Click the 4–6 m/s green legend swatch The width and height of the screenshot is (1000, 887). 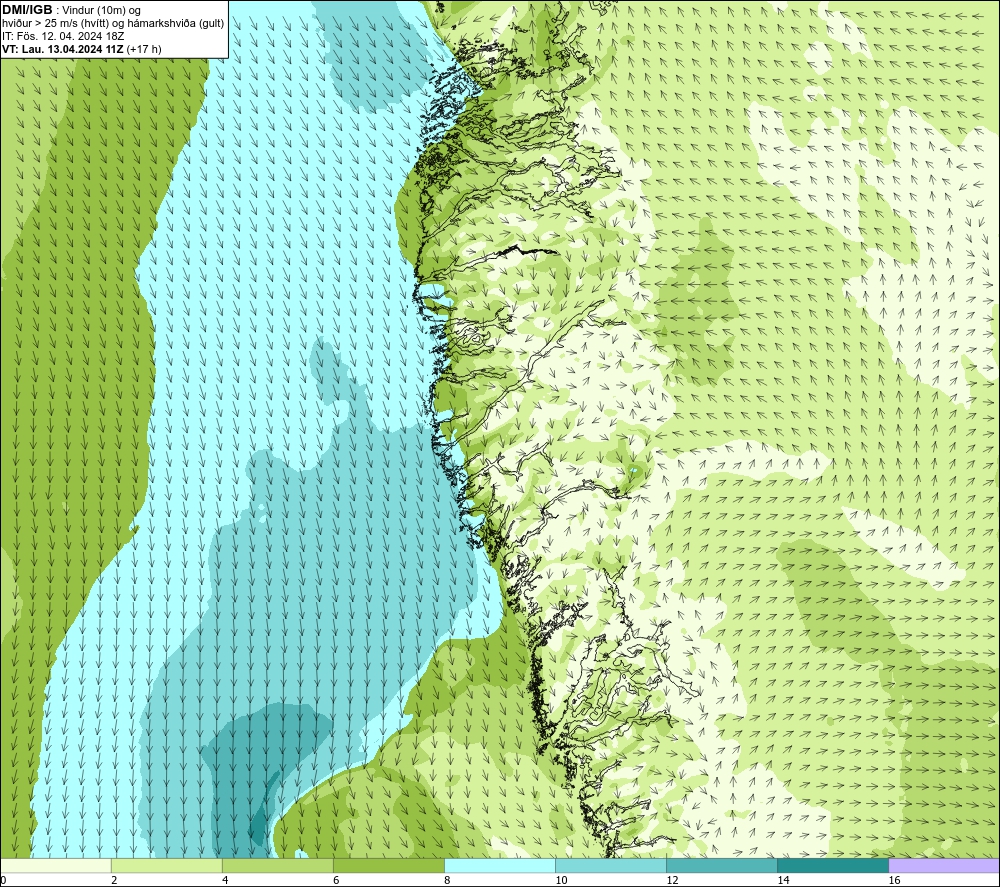tap(278, 866)
